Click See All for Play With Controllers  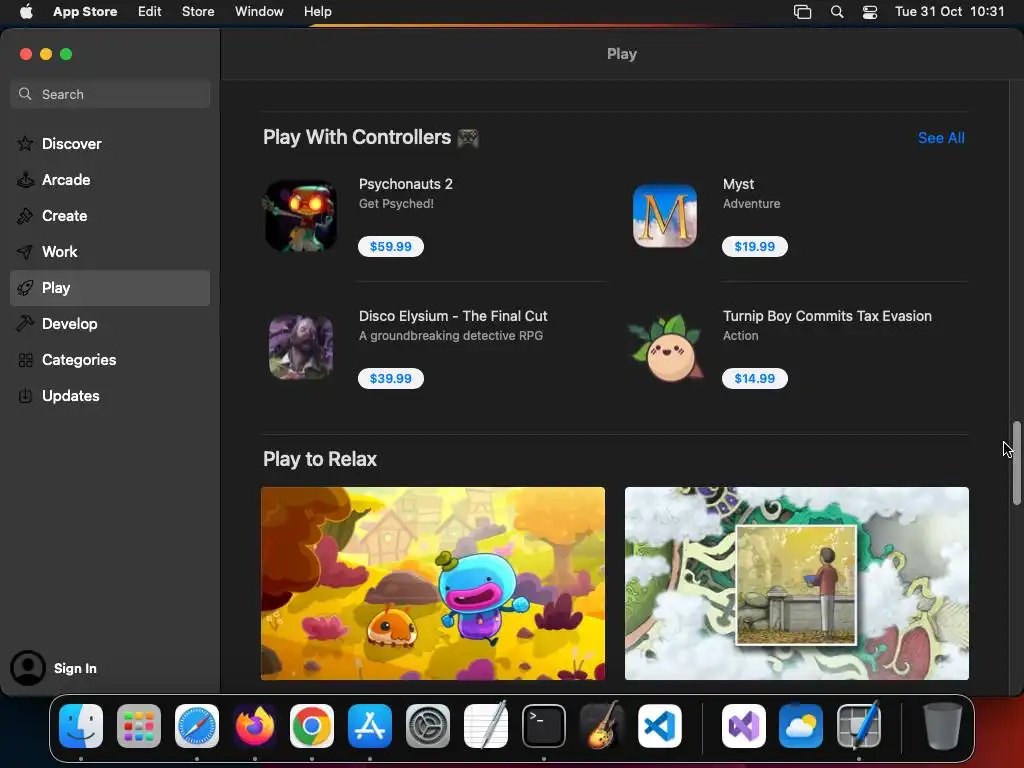pyautogui.click(x=940, y=138)
